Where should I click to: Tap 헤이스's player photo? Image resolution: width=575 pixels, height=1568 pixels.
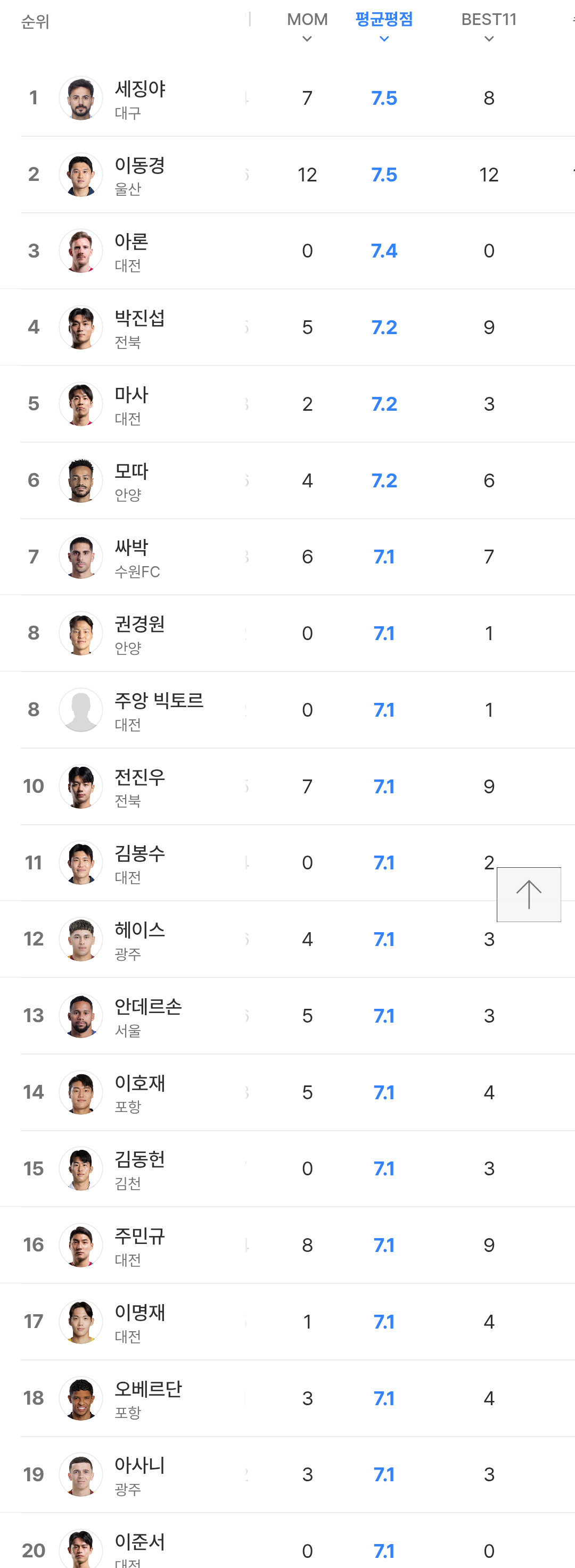[x=80, y=939]
